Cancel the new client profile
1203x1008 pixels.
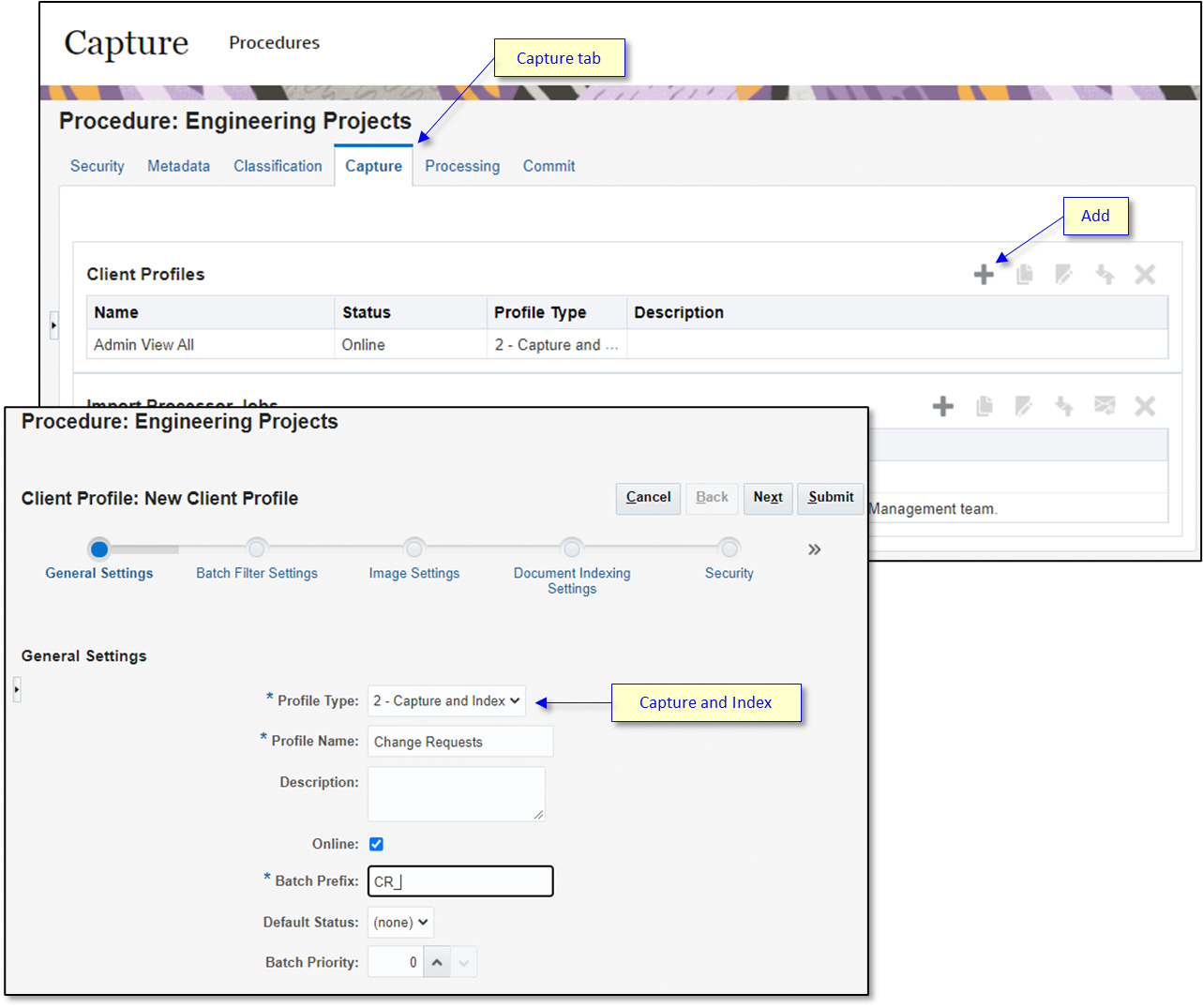tap(647, 498)
